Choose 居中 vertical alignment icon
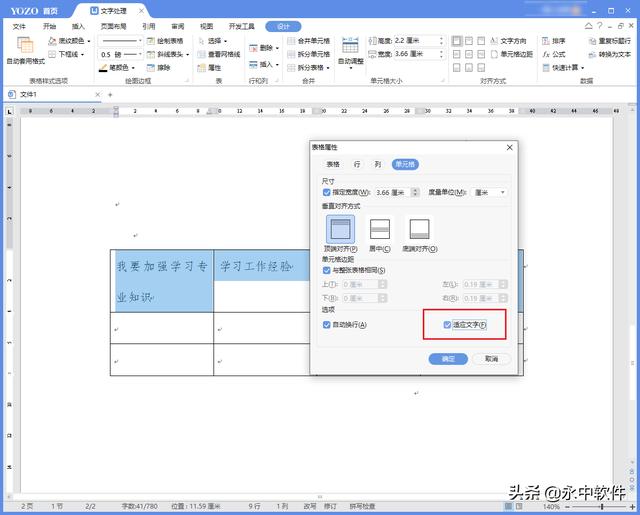Screen dimensions: 640x515 [380, 232]
